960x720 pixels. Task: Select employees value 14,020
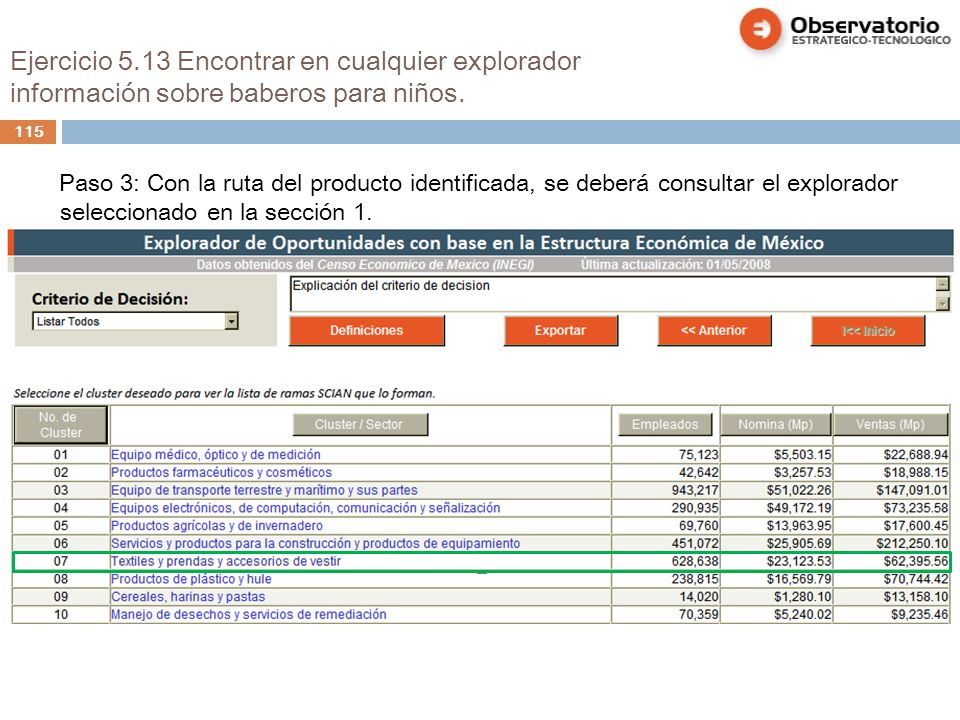click(699, 597)
